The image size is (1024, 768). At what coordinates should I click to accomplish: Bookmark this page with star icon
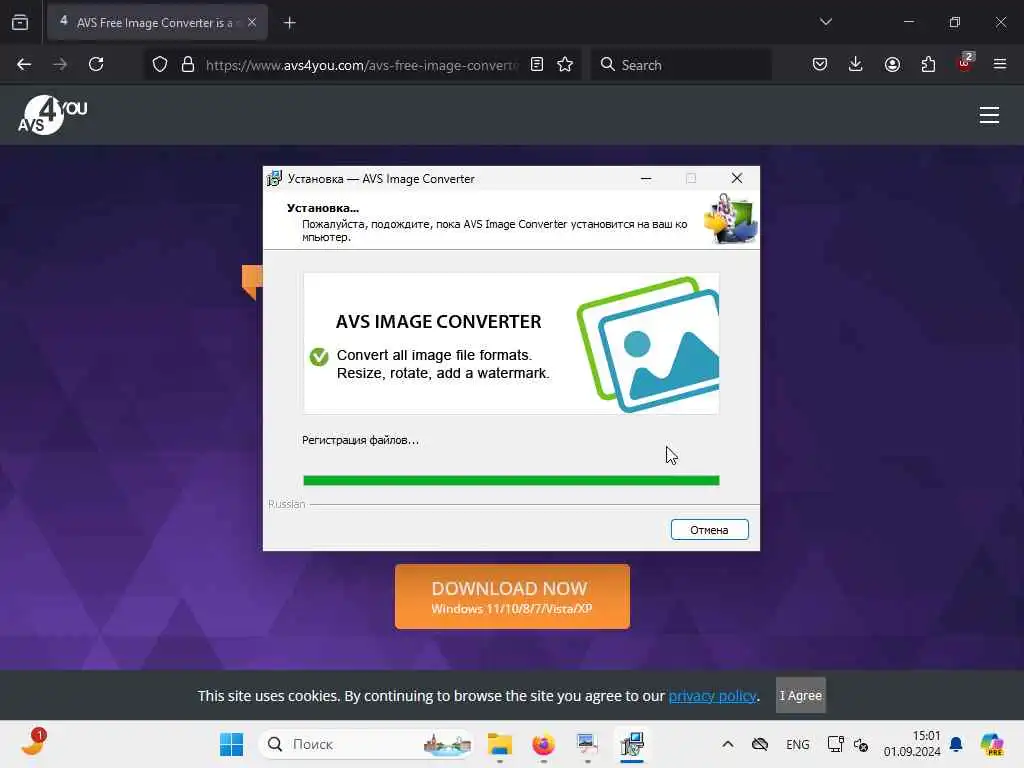[565, 64]
